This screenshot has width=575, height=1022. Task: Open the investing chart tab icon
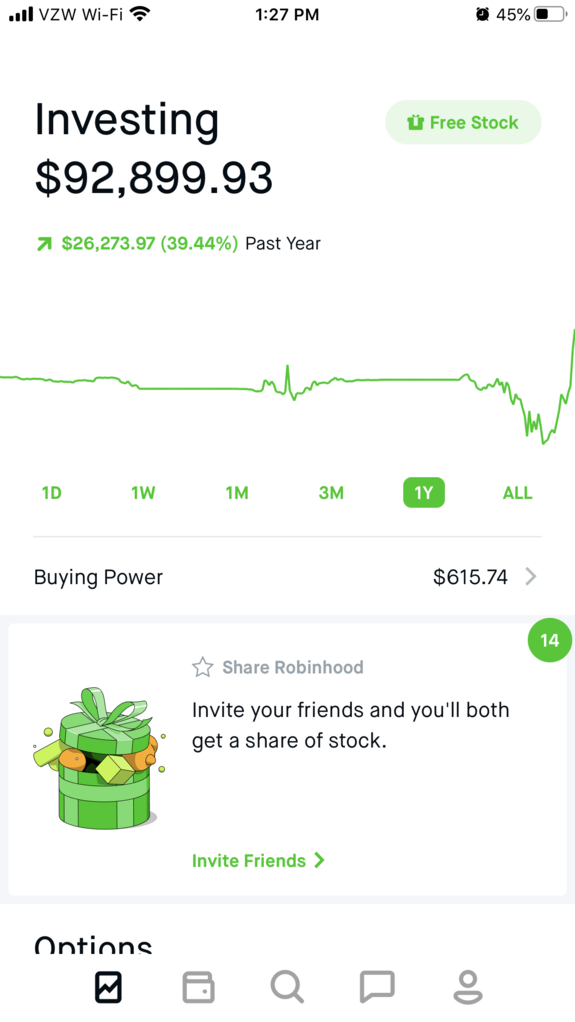(x=108, y=987)
